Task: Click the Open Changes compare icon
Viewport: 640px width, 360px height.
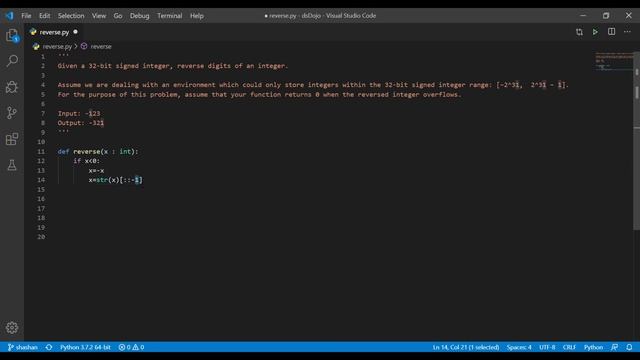Action: 579,32
